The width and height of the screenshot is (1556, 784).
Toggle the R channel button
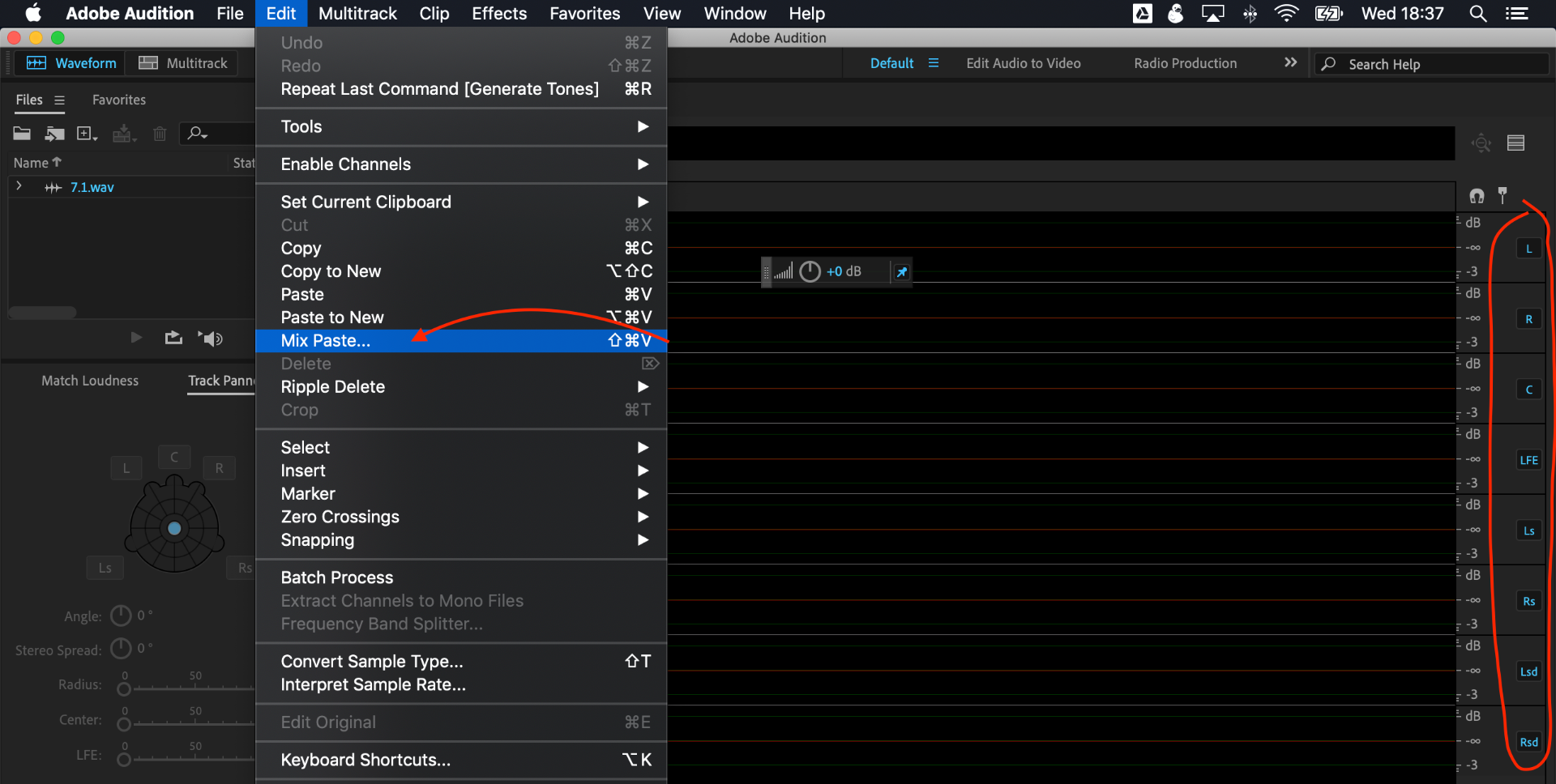point(1529,319)
